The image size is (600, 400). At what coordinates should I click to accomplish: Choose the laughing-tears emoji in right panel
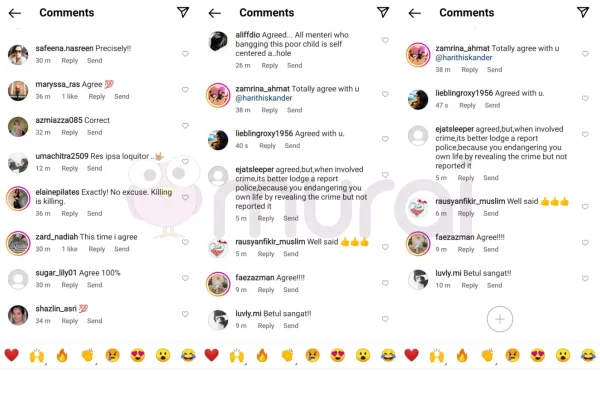click(588, 355)
